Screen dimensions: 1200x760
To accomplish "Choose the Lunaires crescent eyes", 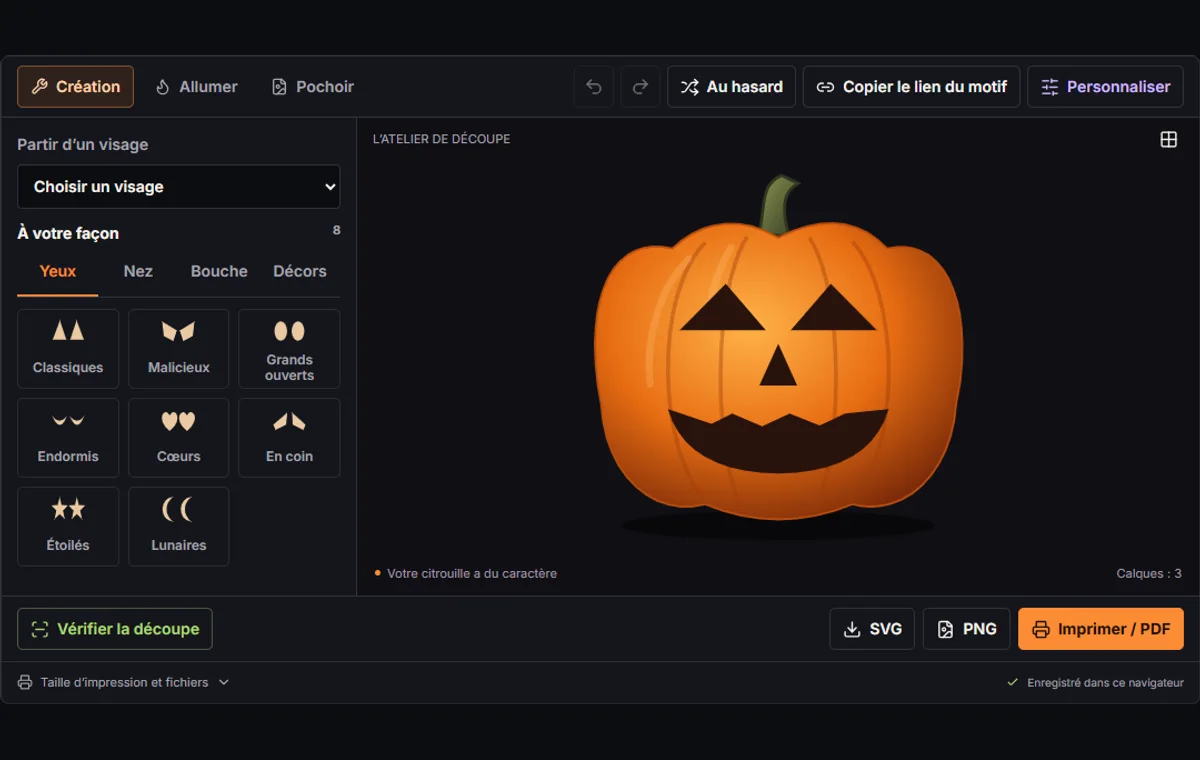I will click(x=179, y=526).
